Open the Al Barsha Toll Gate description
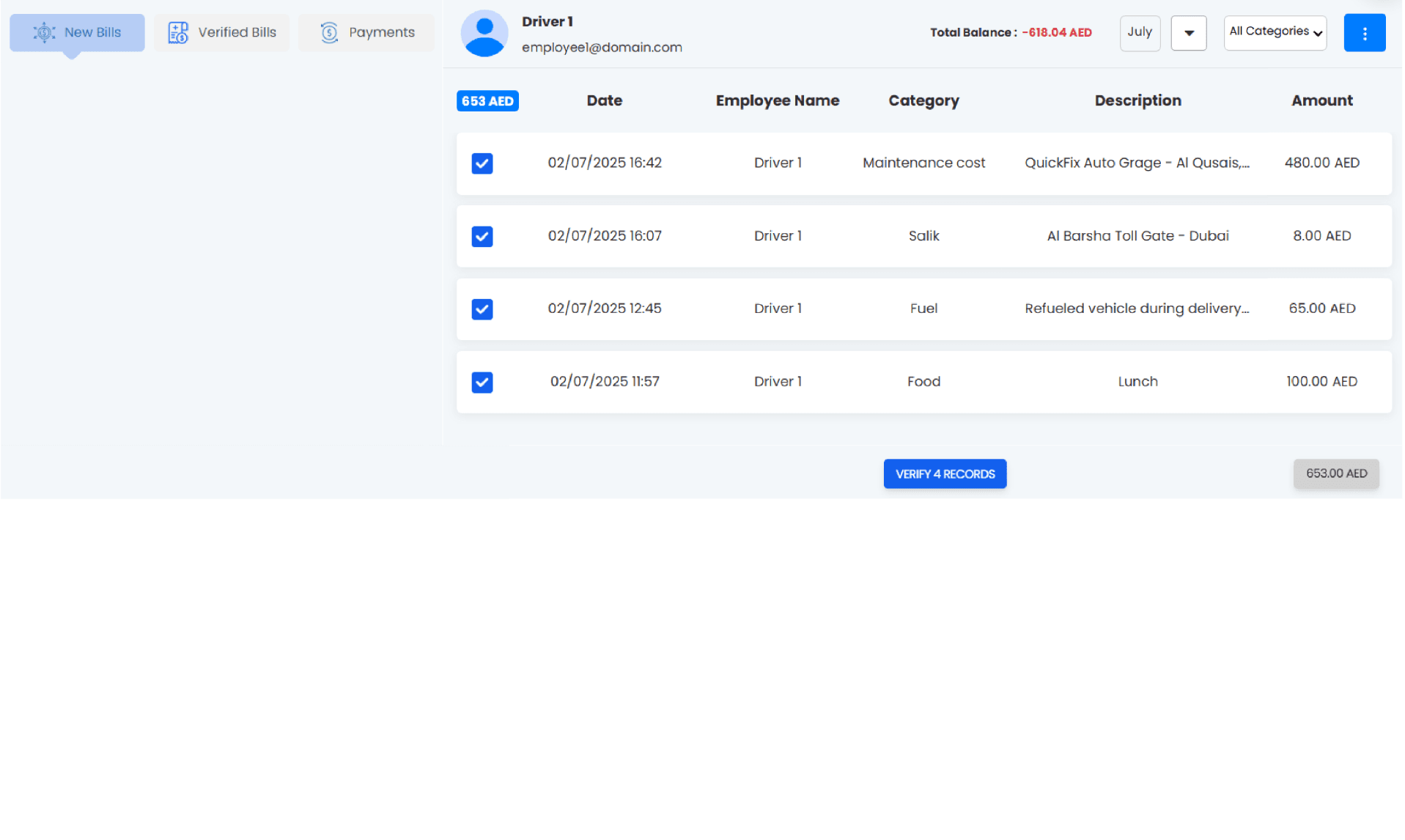This screenshot has height=840, width=1405. 1137,235
